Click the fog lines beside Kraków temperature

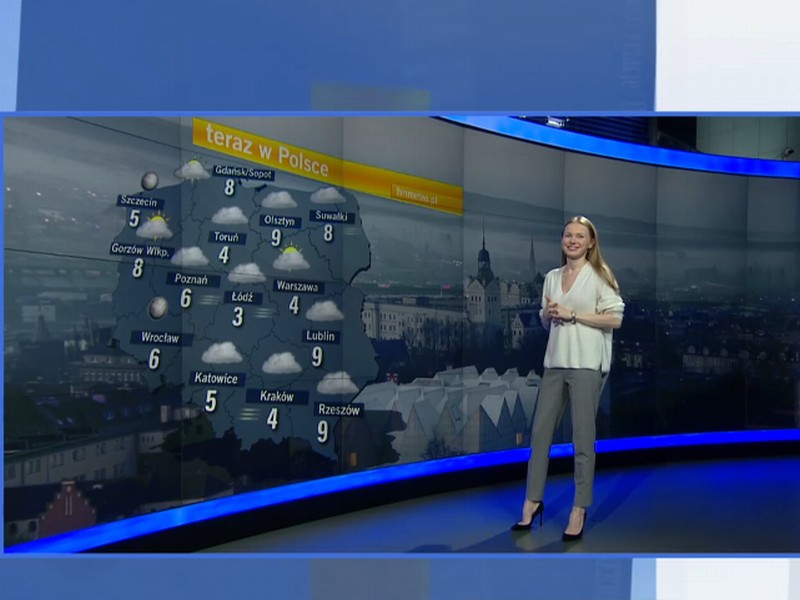coord(249,413)
